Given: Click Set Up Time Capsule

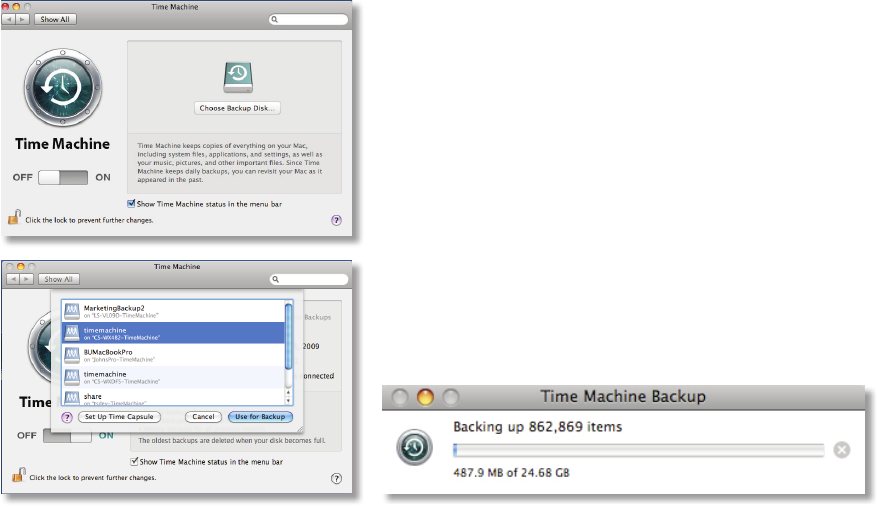Looking at the screenshot, I should [119, 417].
